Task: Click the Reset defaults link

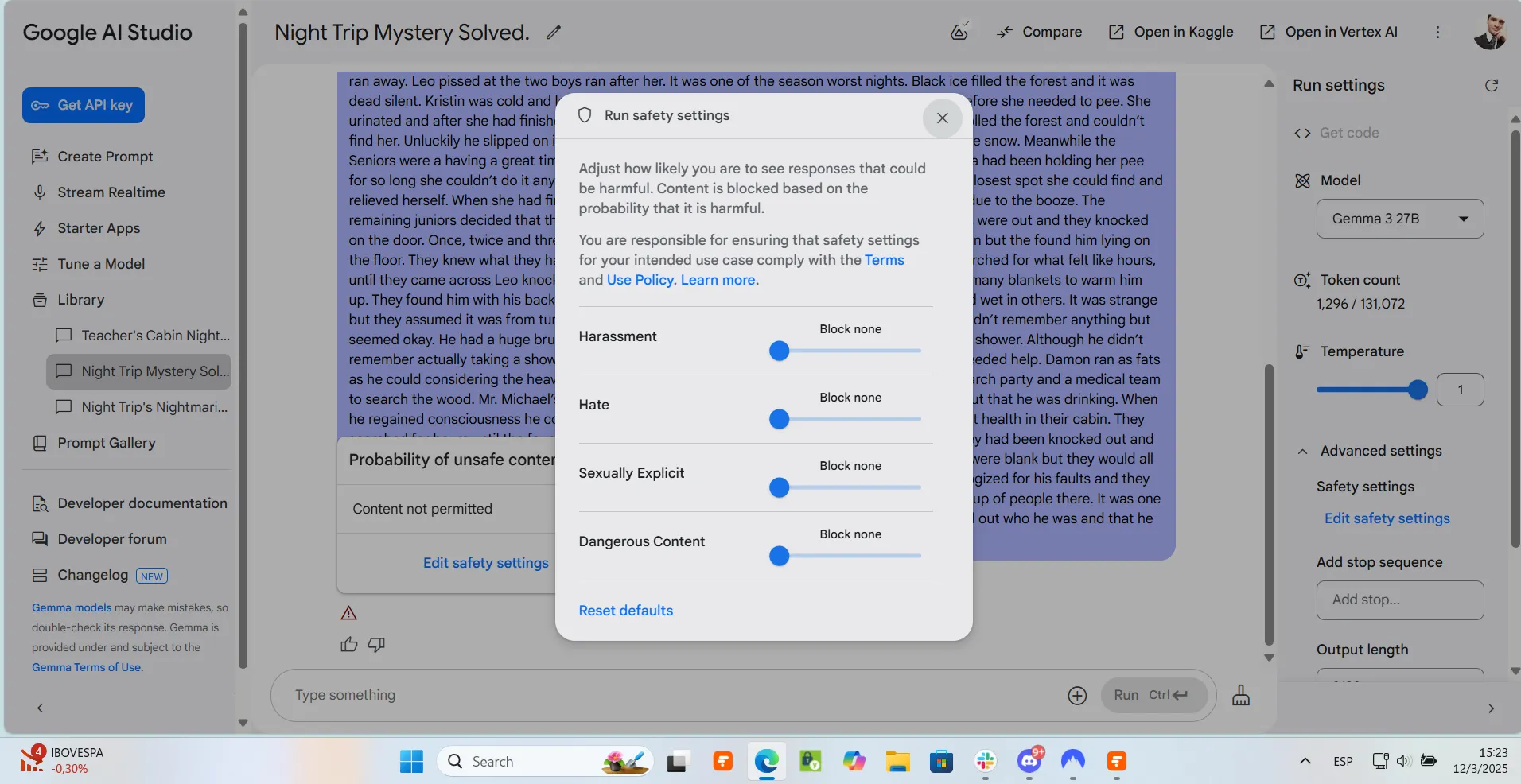Action: (x=625, y=611)
